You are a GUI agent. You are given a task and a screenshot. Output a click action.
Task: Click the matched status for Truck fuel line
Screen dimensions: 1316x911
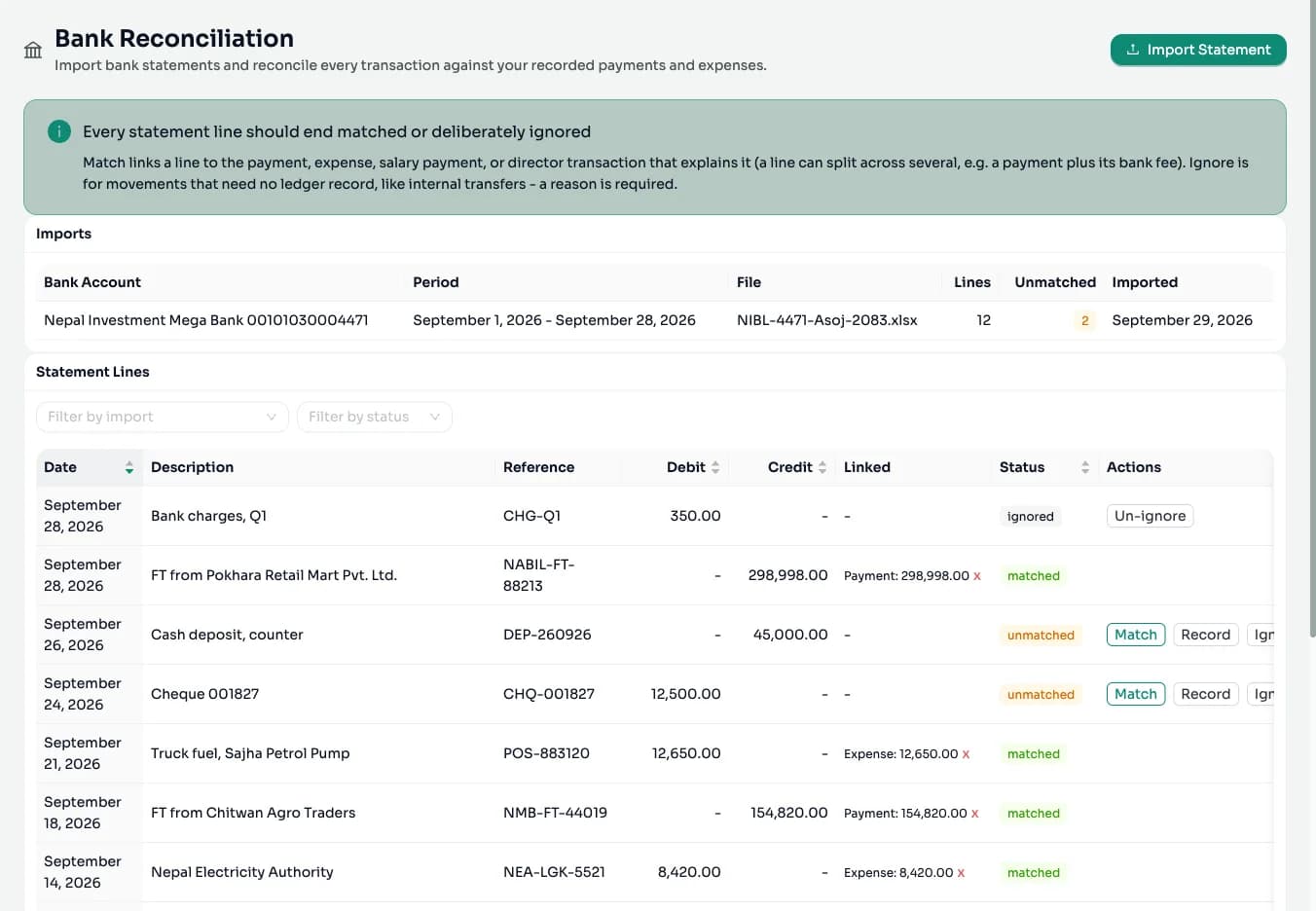(x=1034, y=754)
